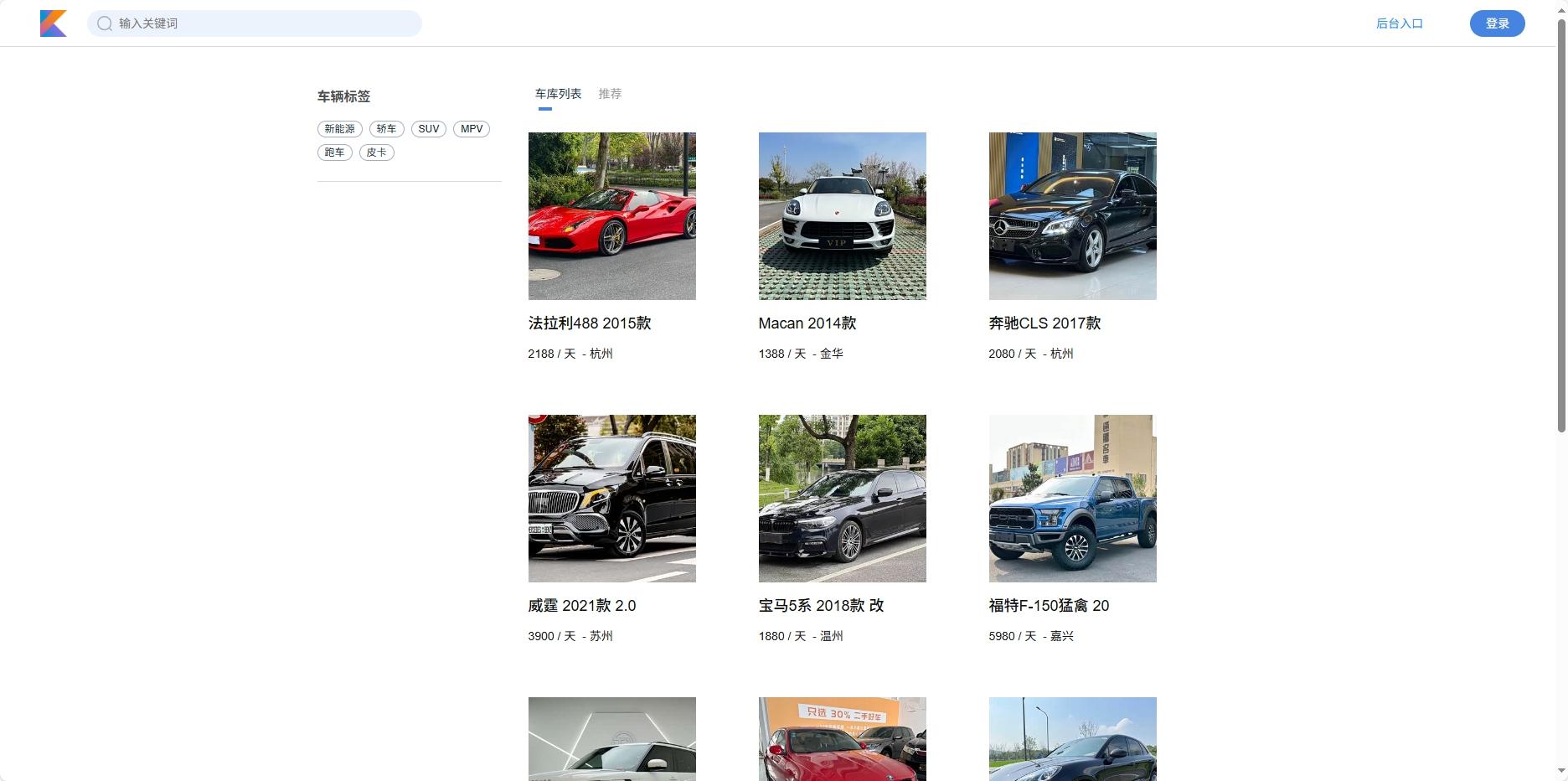
Task: Click the 车辆标签 heading
Action: click(x=343, y=96)
